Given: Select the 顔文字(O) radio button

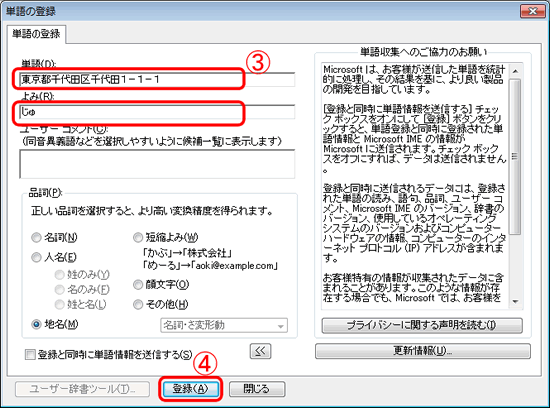Looking at the screenshot, I should 138,285.
